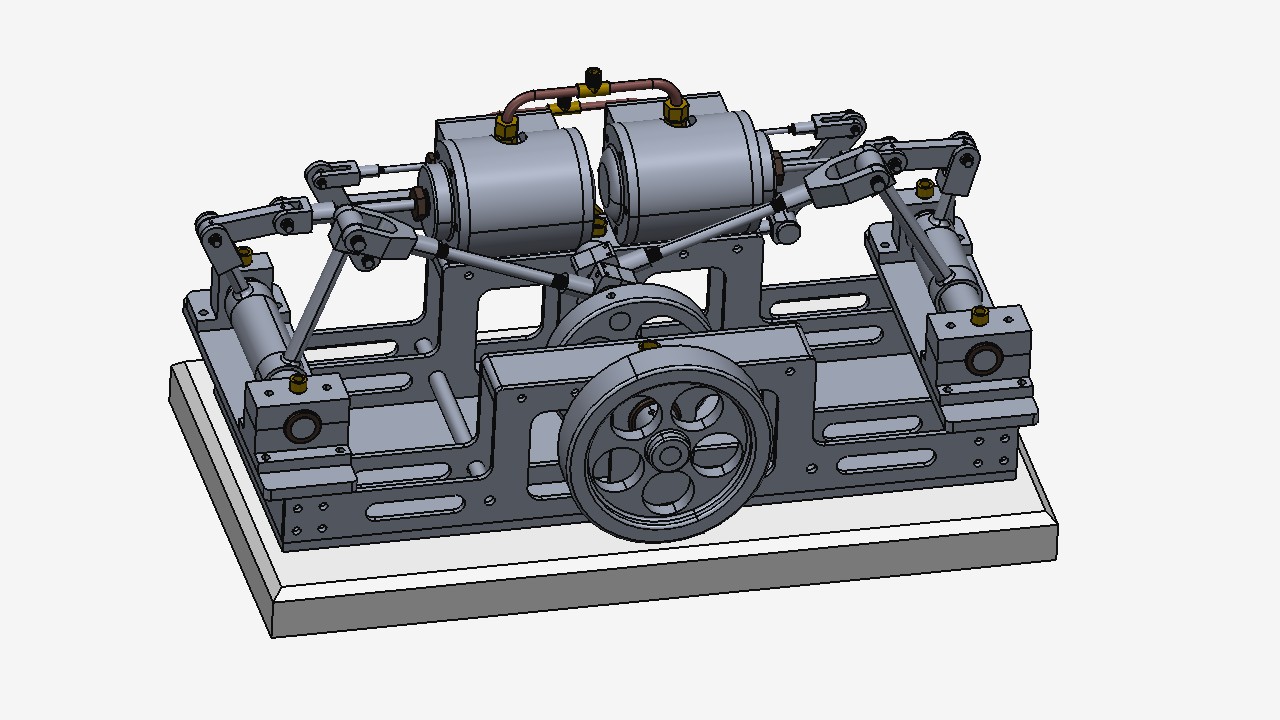Select the bearing bore in the right front block
The width and height of the screenshot is (1280, 720).
[983, 359]
